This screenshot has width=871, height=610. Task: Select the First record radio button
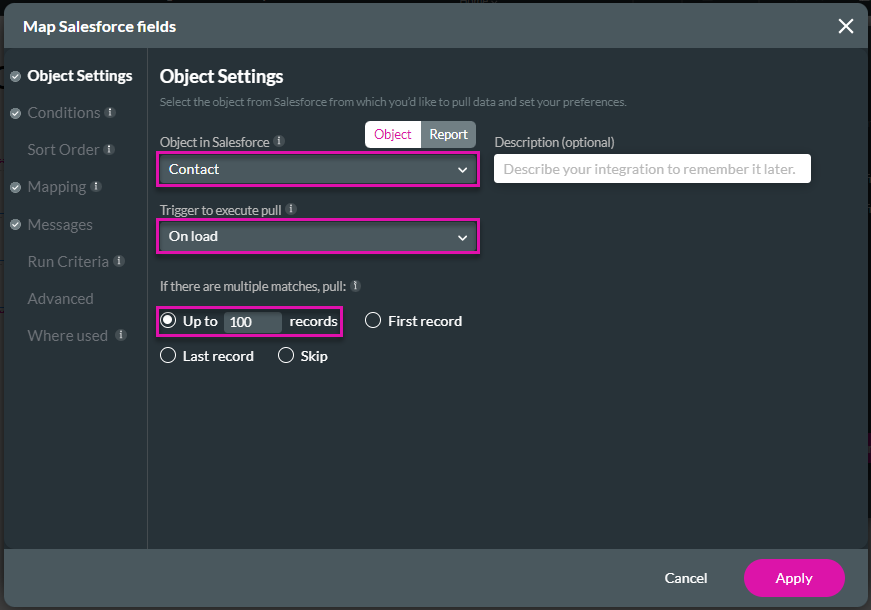click(x=373, y=320)
